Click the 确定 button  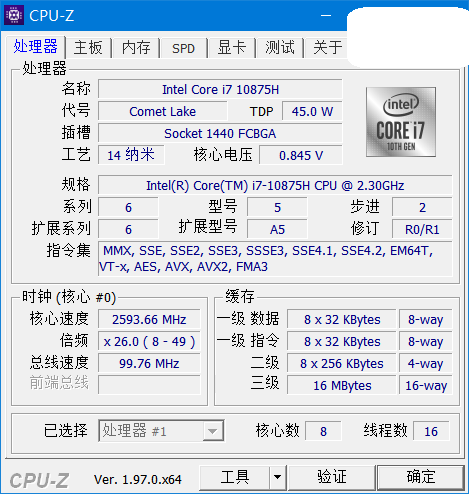(421, 477)
